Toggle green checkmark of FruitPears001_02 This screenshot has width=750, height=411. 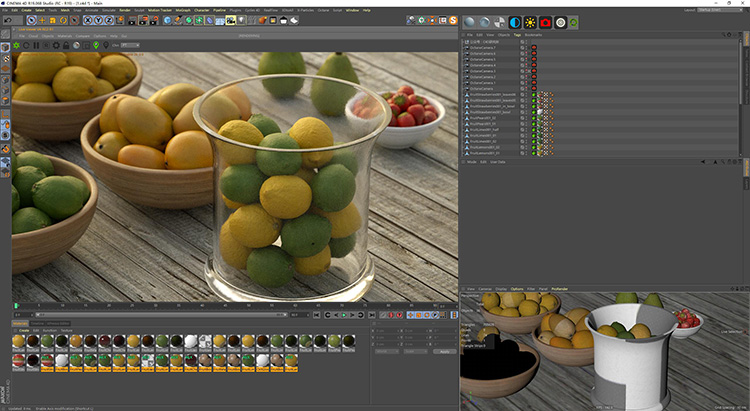tap(534, 118)
